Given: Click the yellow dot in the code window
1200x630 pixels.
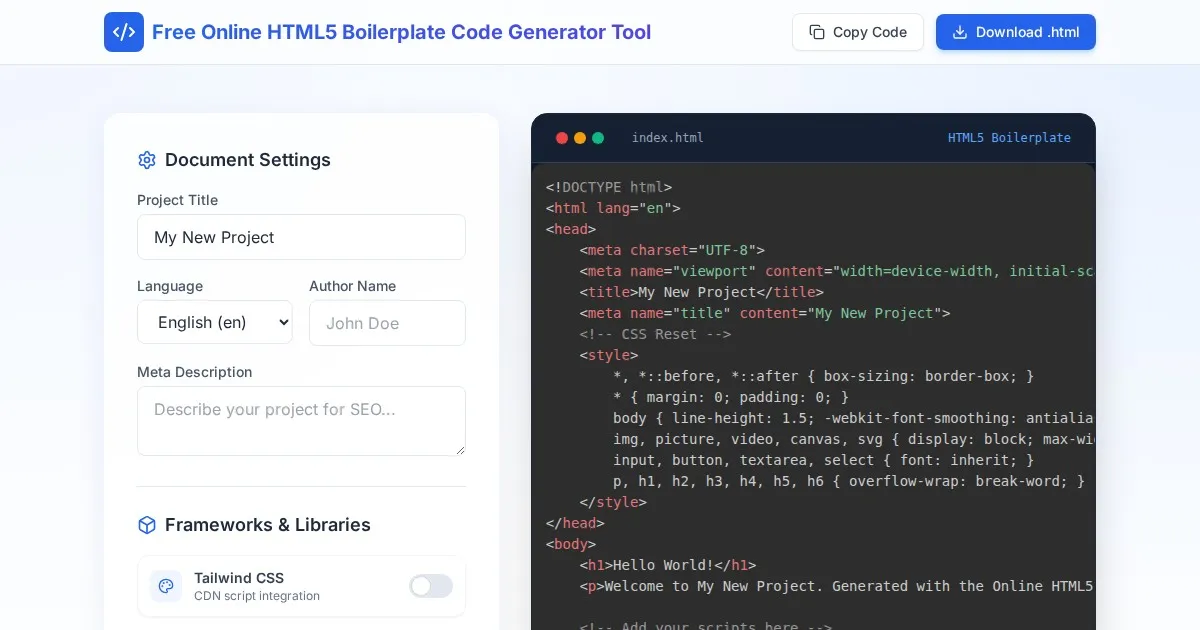Looking at the screenshot, I should (x=580, y=138).
